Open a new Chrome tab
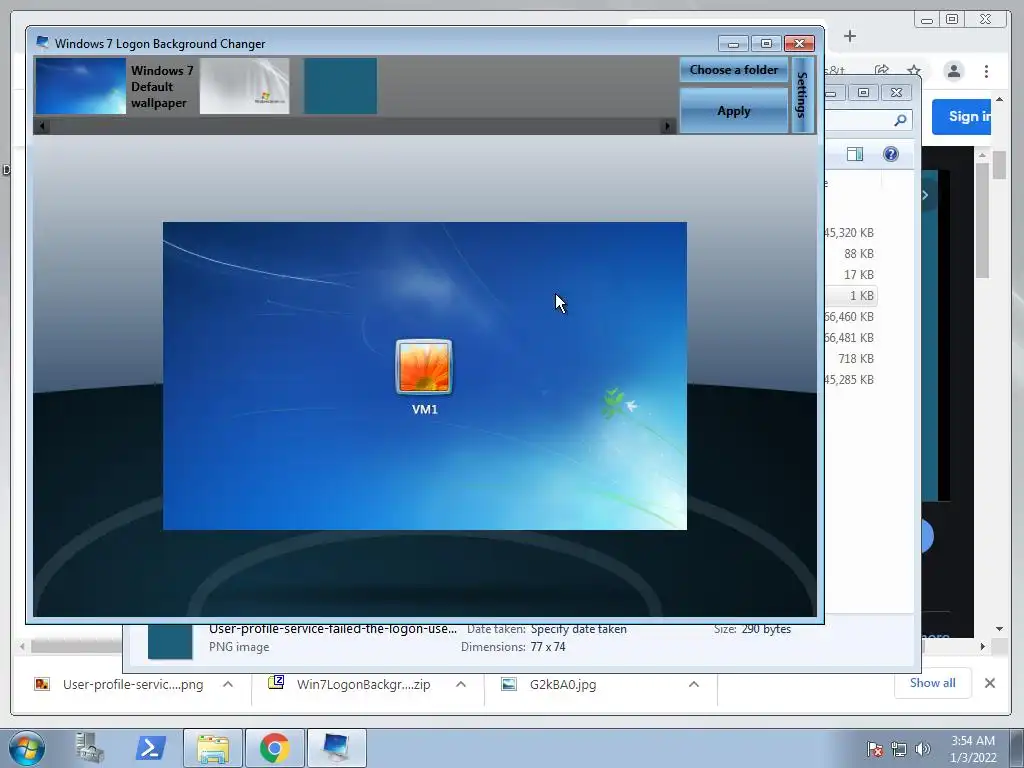 [850, 37]
